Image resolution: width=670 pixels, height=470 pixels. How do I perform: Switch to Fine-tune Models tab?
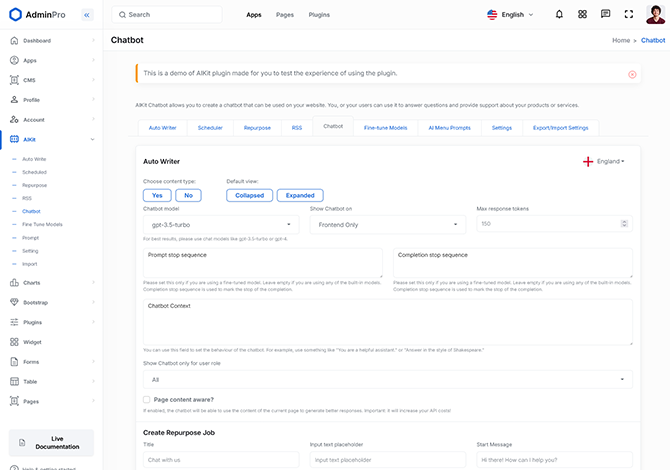pyautogui.click(x=385, y=128)
